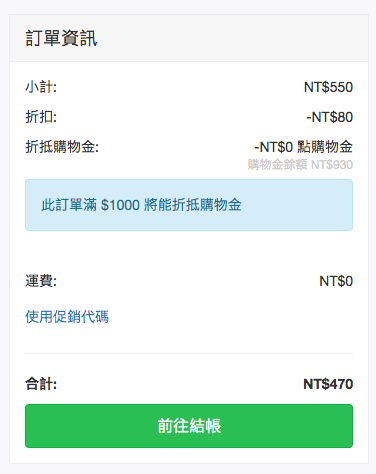Click the NT$550 subtotal amount

(328, 87)
